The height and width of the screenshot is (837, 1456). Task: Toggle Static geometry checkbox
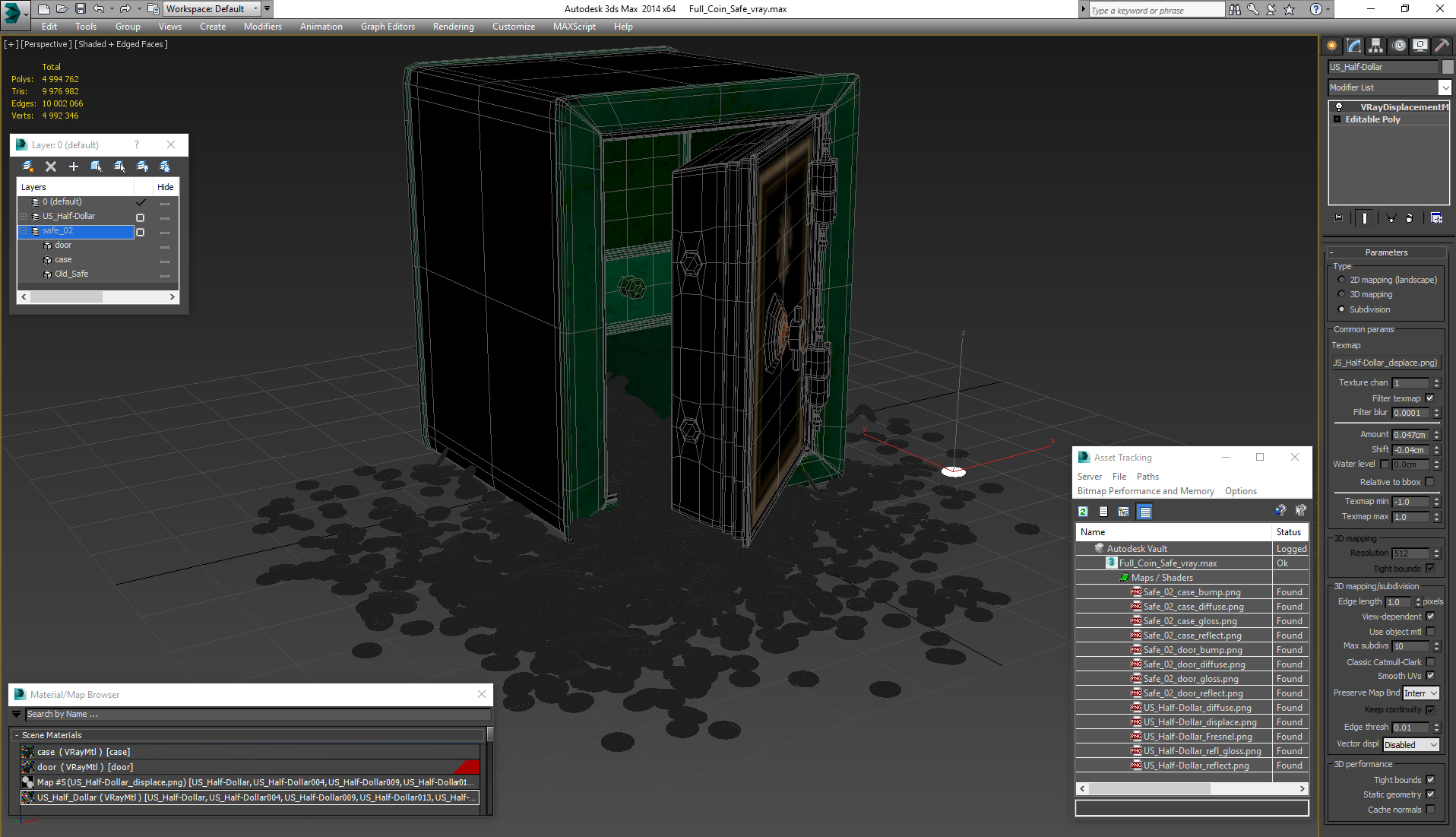click(x=1430, y=794)
